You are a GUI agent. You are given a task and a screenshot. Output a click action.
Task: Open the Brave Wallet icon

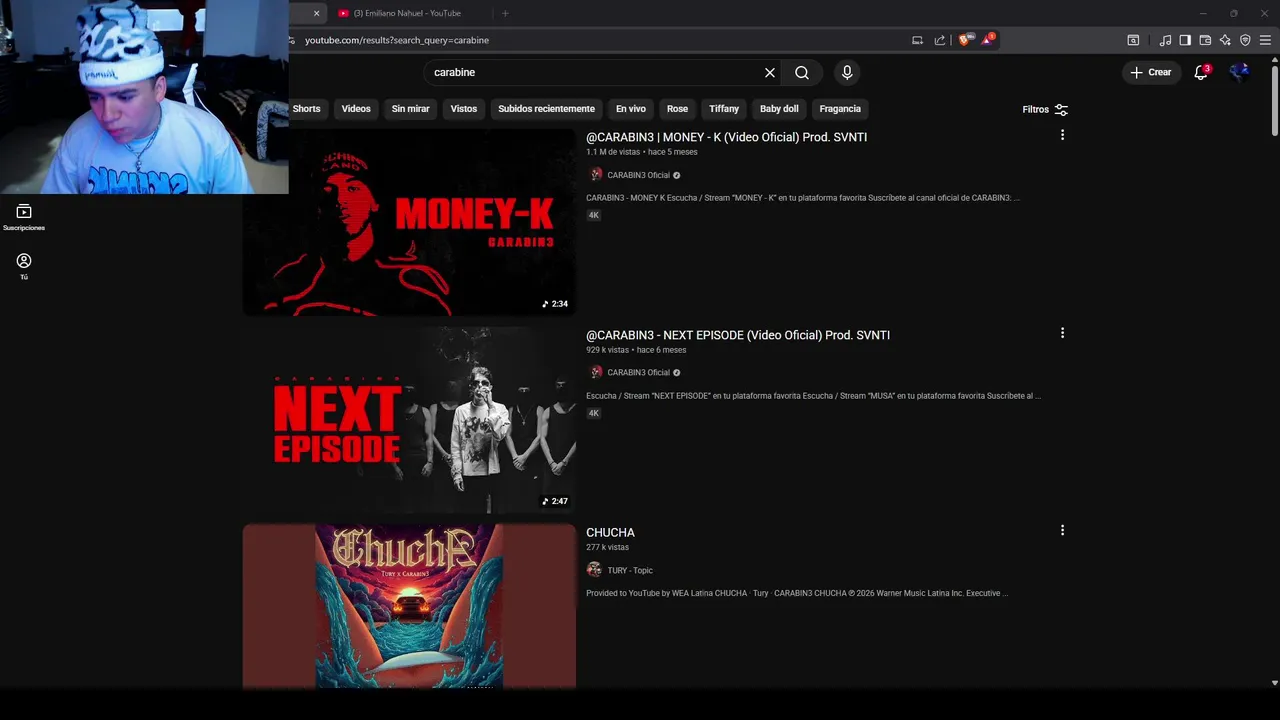point(1205,40)
